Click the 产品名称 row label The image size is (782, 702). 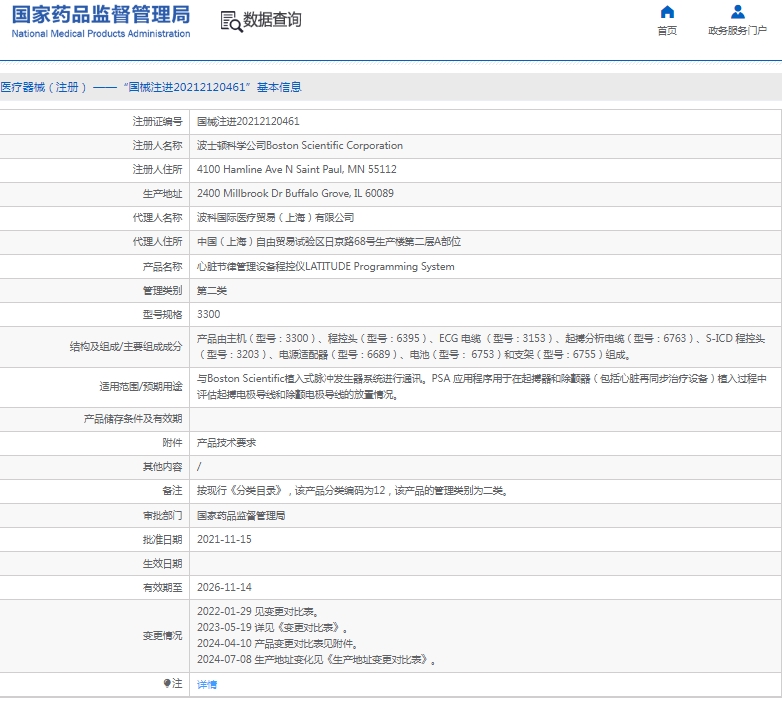pos(163,267)
